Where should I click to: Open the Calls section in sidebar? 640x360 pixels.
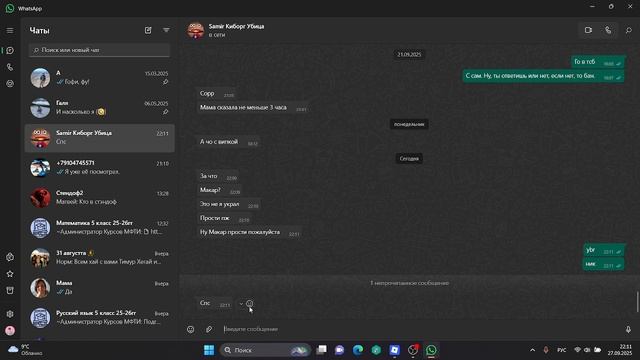(x=10, y=67)
